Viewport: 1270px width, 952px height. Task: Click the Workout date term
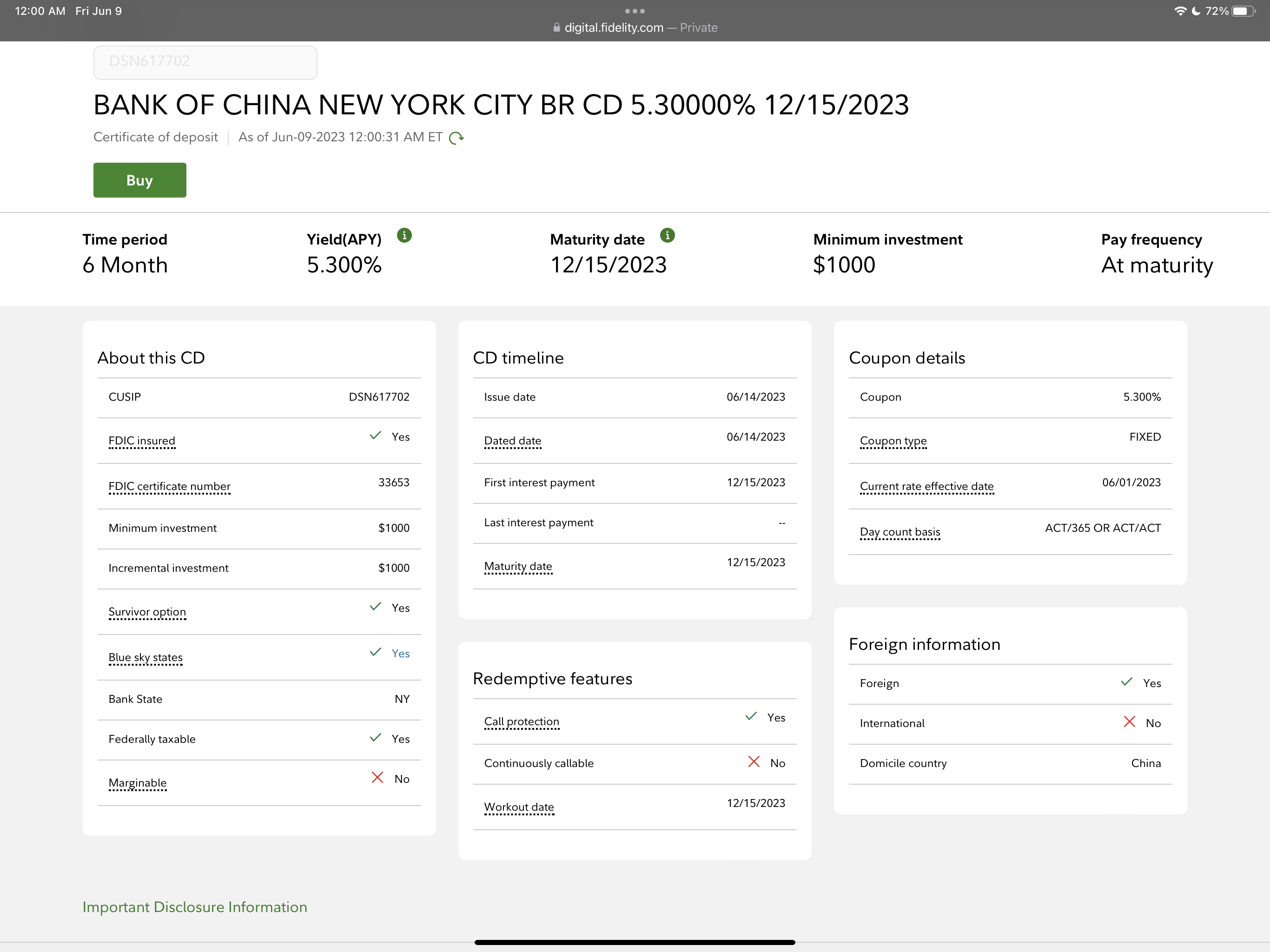point(519,807)
